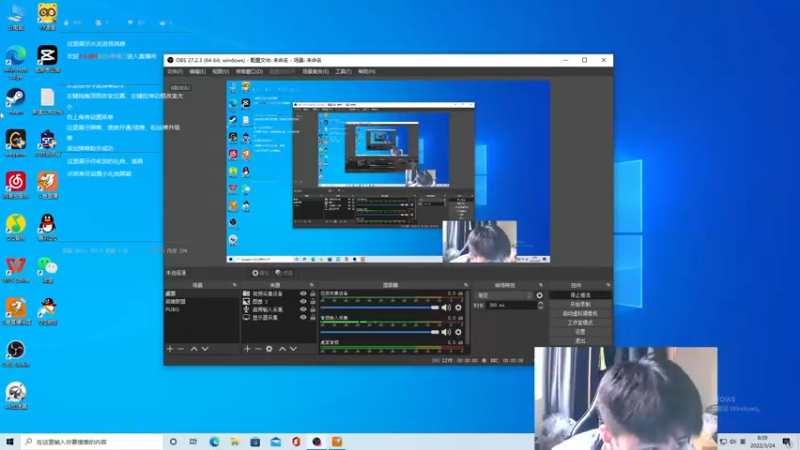This screenshot has width=800, height=450.
Task: Toggle visibility of 图像 2 source
Action: [x=303, y=302]
